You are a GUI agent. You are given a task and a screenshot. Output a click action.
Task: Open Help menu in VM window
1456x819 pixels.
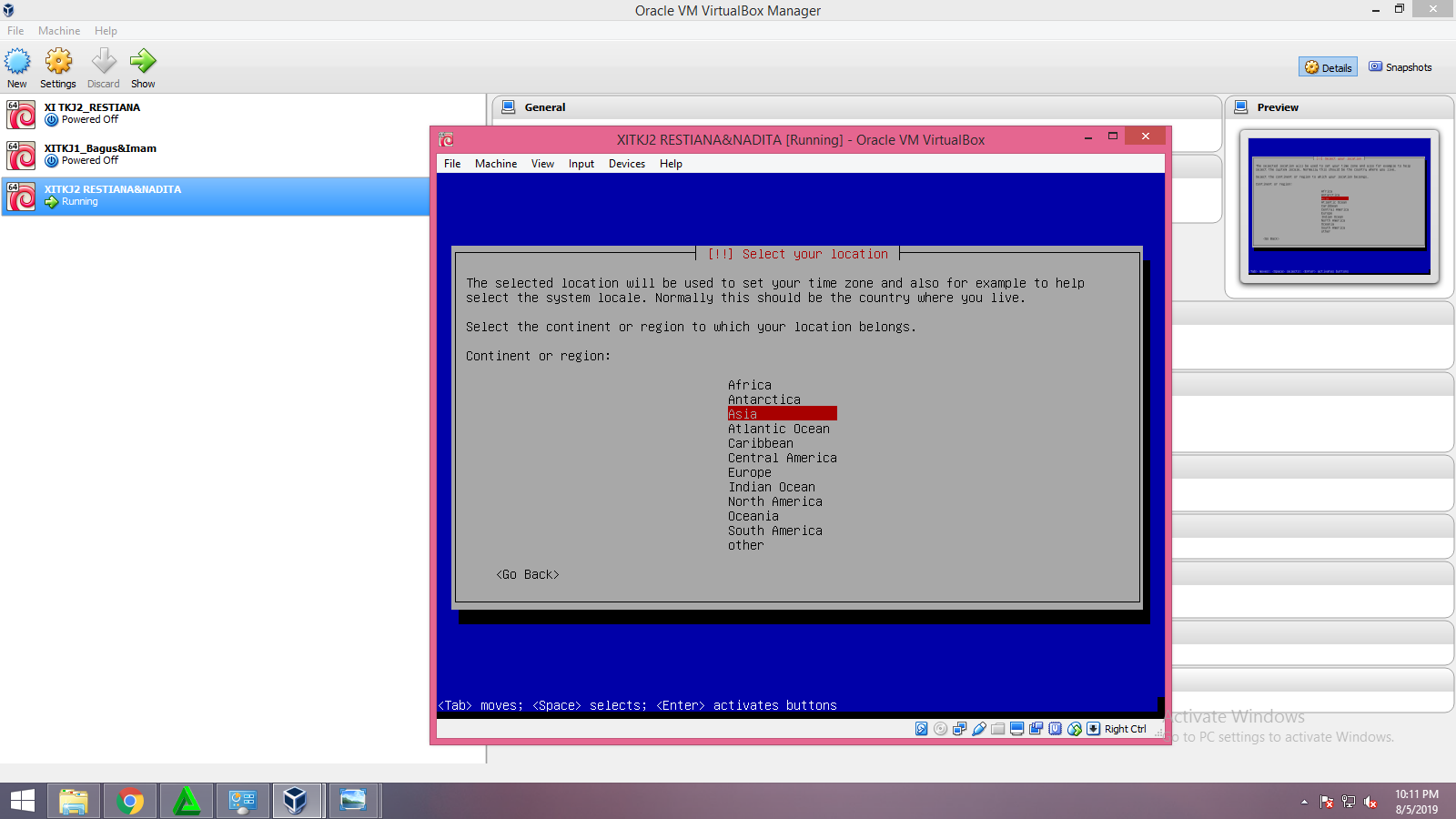click(x=671, y=164)
